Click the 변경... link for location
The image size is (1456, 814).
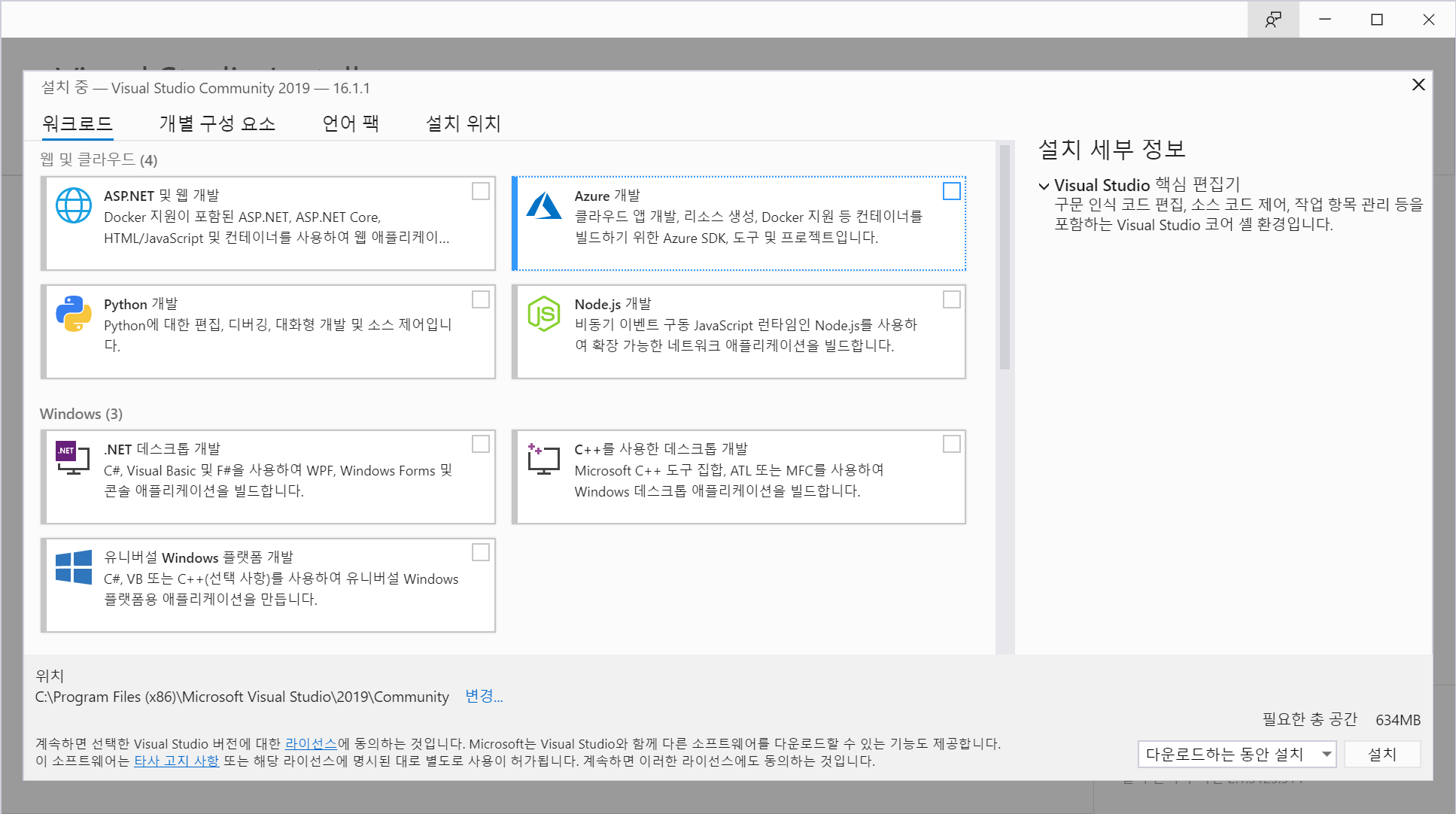pyautogui.click(x=484, y=696)
